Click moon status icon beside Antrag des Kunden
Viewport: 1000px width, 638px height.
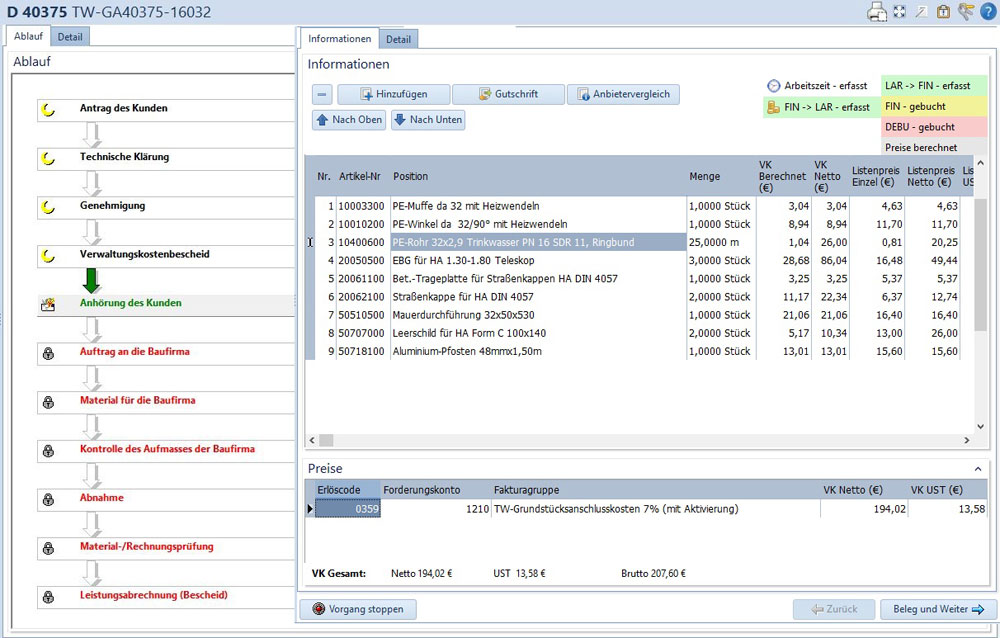48,109
